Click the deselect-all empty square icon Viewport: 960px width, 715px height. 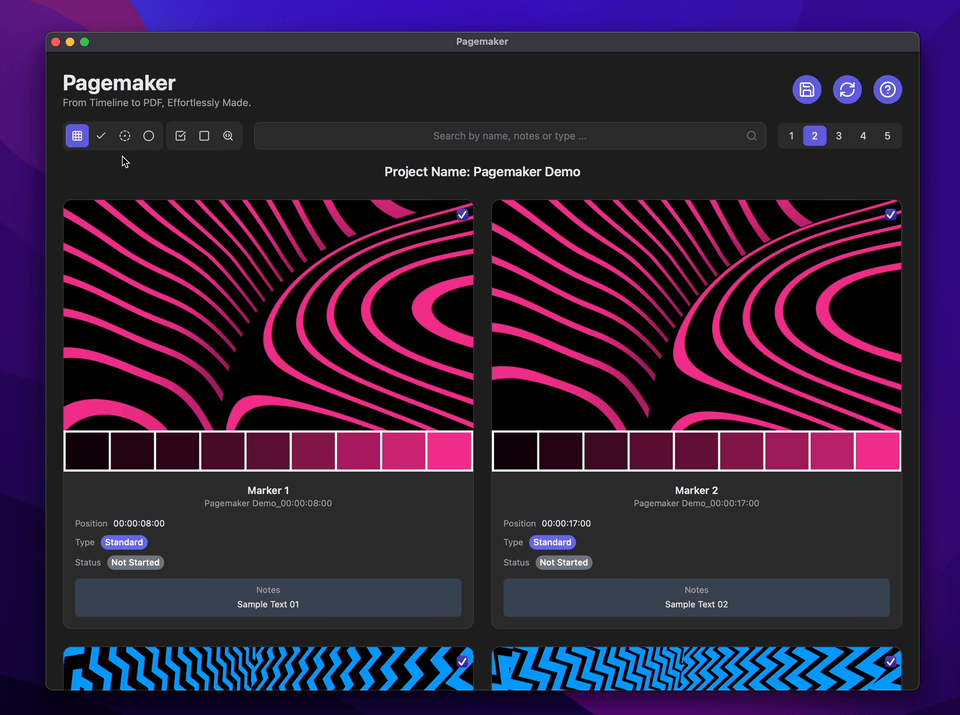(x=204, y=136)
